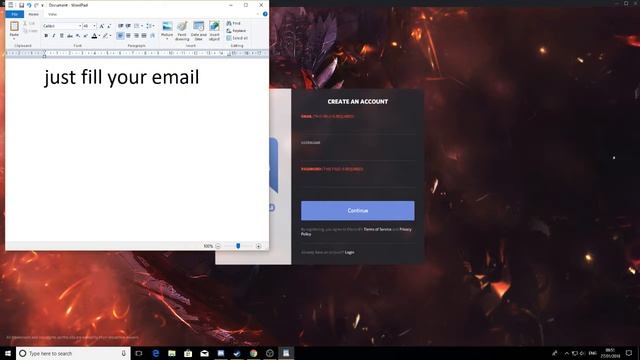Open the File menu in WordPad
This screenshot has width=640, height=360.
[x=15, y=14]
